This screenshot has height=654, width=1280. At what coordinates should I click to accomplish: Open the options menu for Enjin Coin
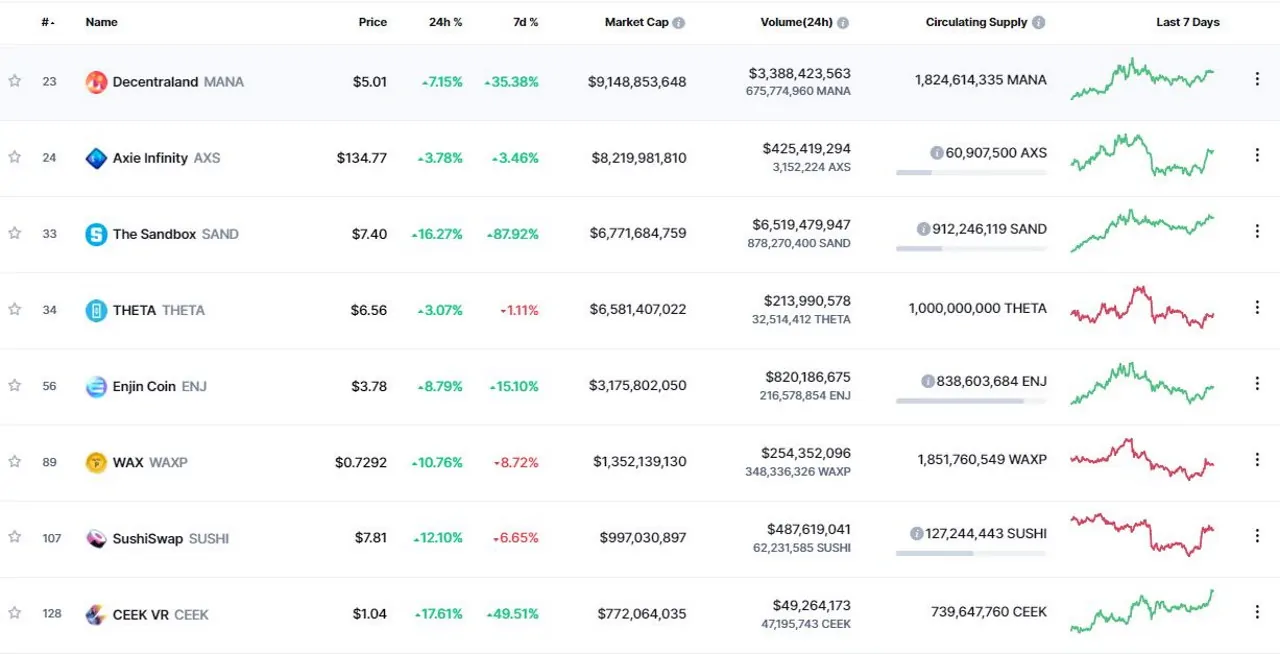pyautogui.click(x=1257, y=383)
